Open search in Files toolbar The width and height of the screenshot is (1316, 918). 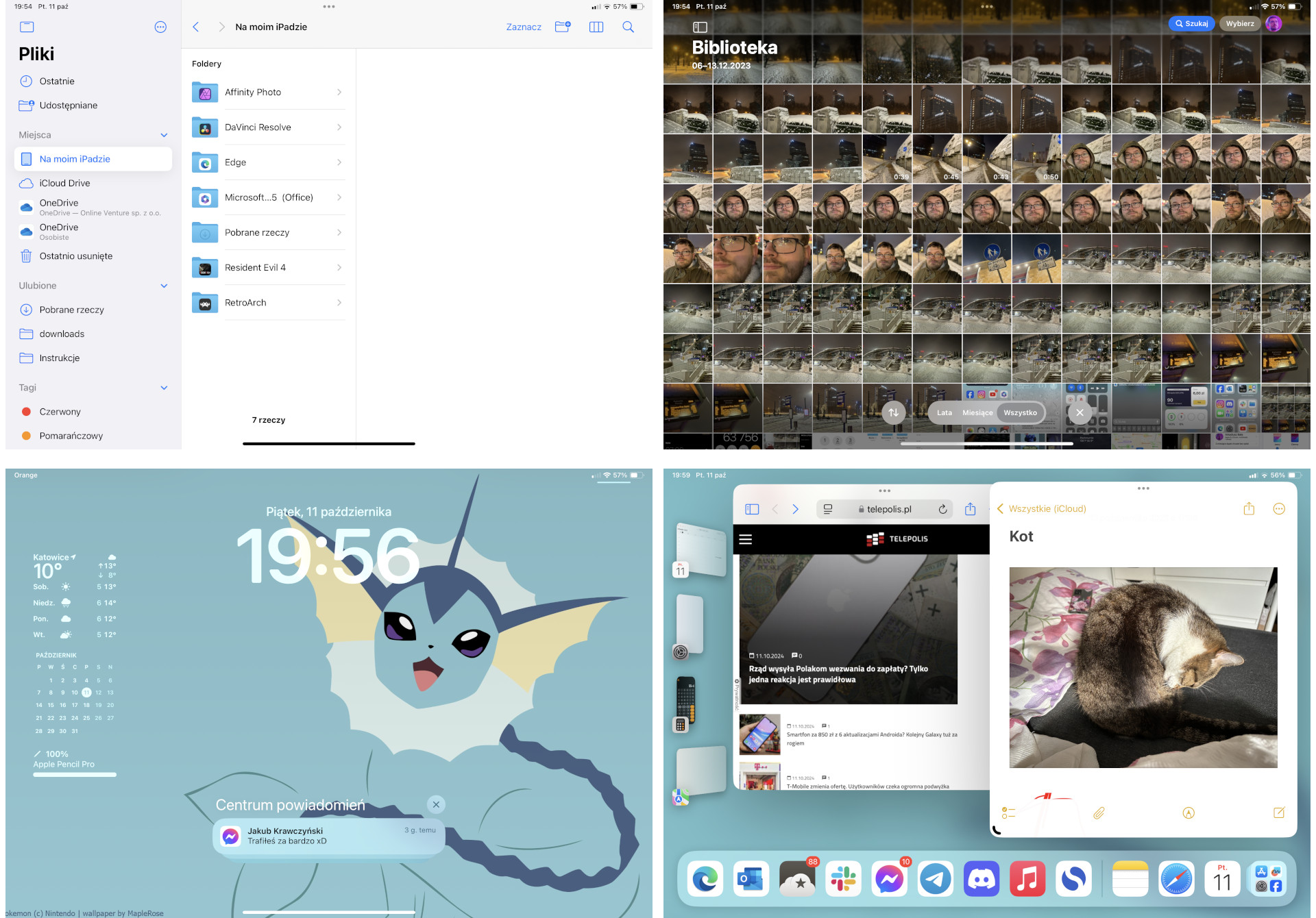[x=628, y=27]
